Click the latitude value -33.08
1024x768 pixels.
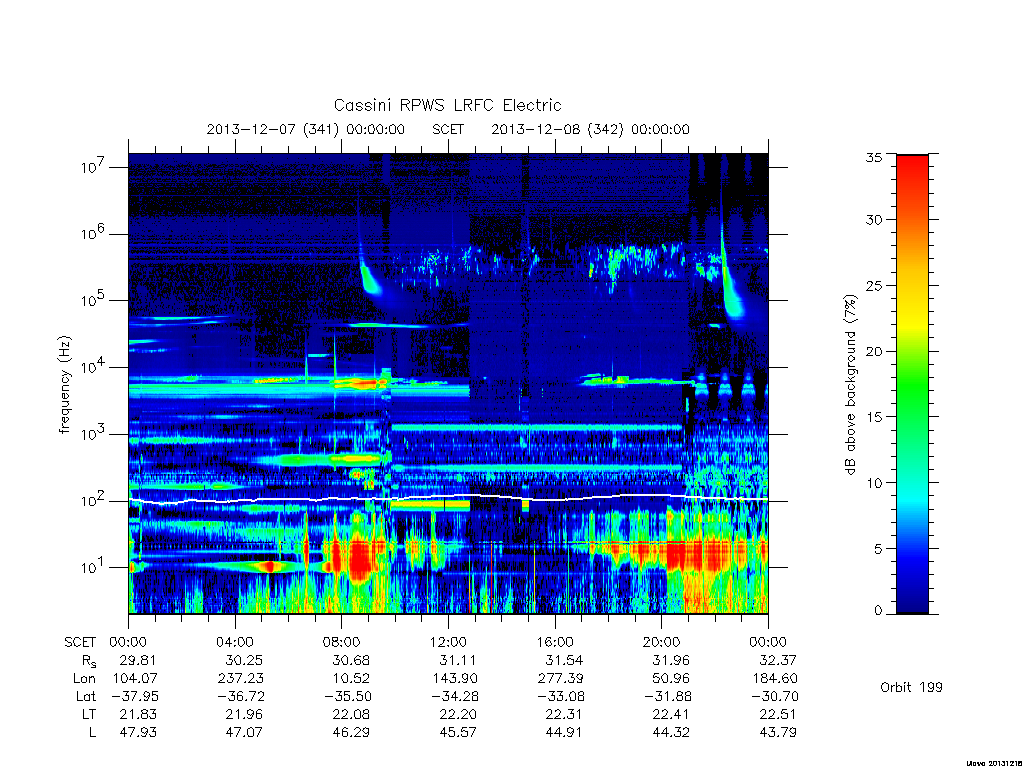coord(561,696)
